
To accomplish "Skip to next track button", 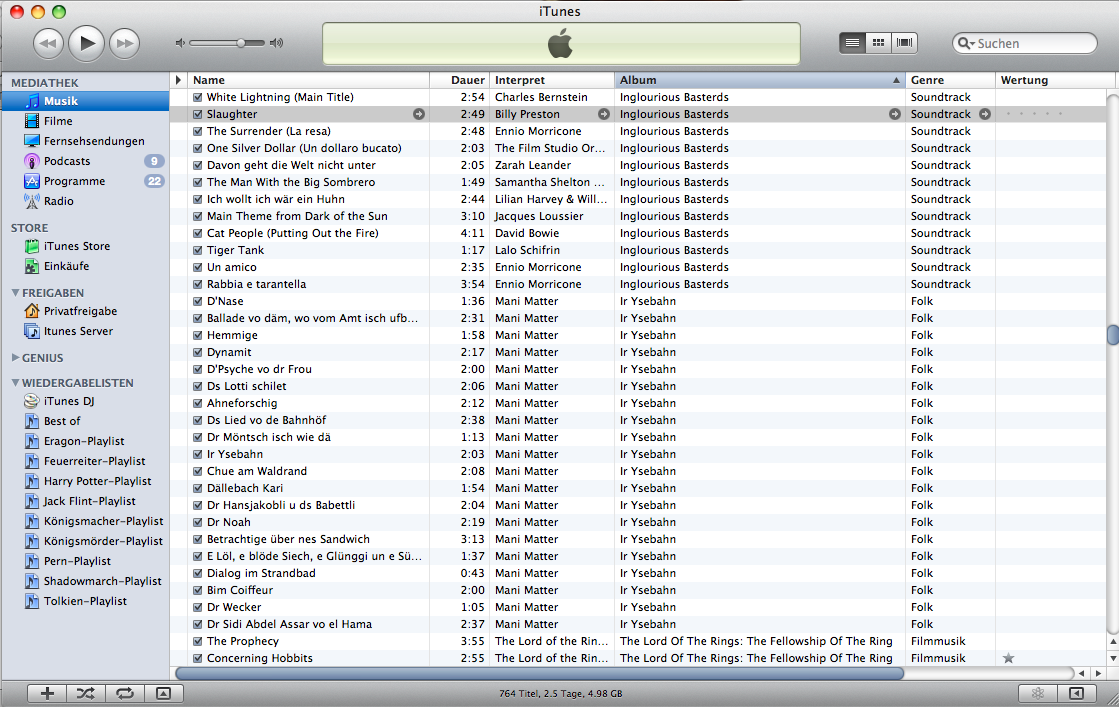I will pyautogui.click(x=125, y=44).
